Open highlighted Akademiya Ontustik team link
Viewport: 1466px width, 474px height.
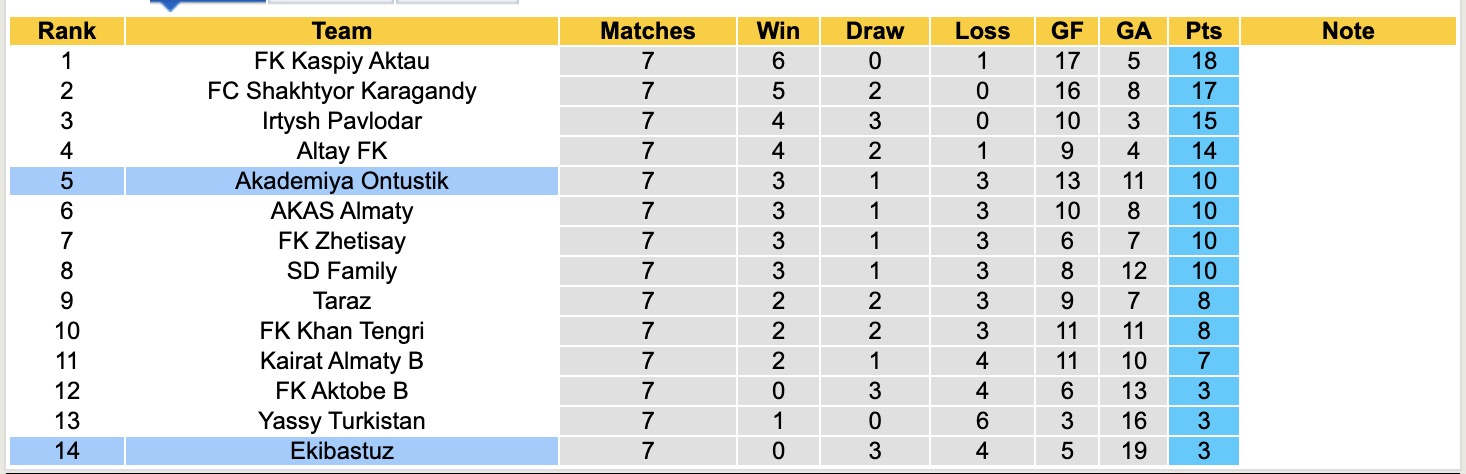pyautogui.click(x=341, y=181)
